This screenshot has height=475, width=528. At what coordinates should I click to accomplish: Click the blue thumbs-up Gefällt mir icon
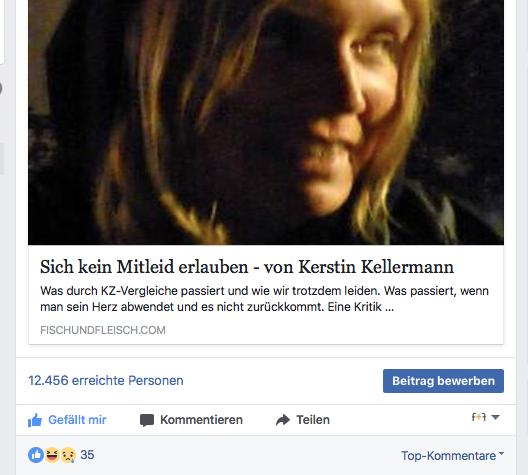35,420
